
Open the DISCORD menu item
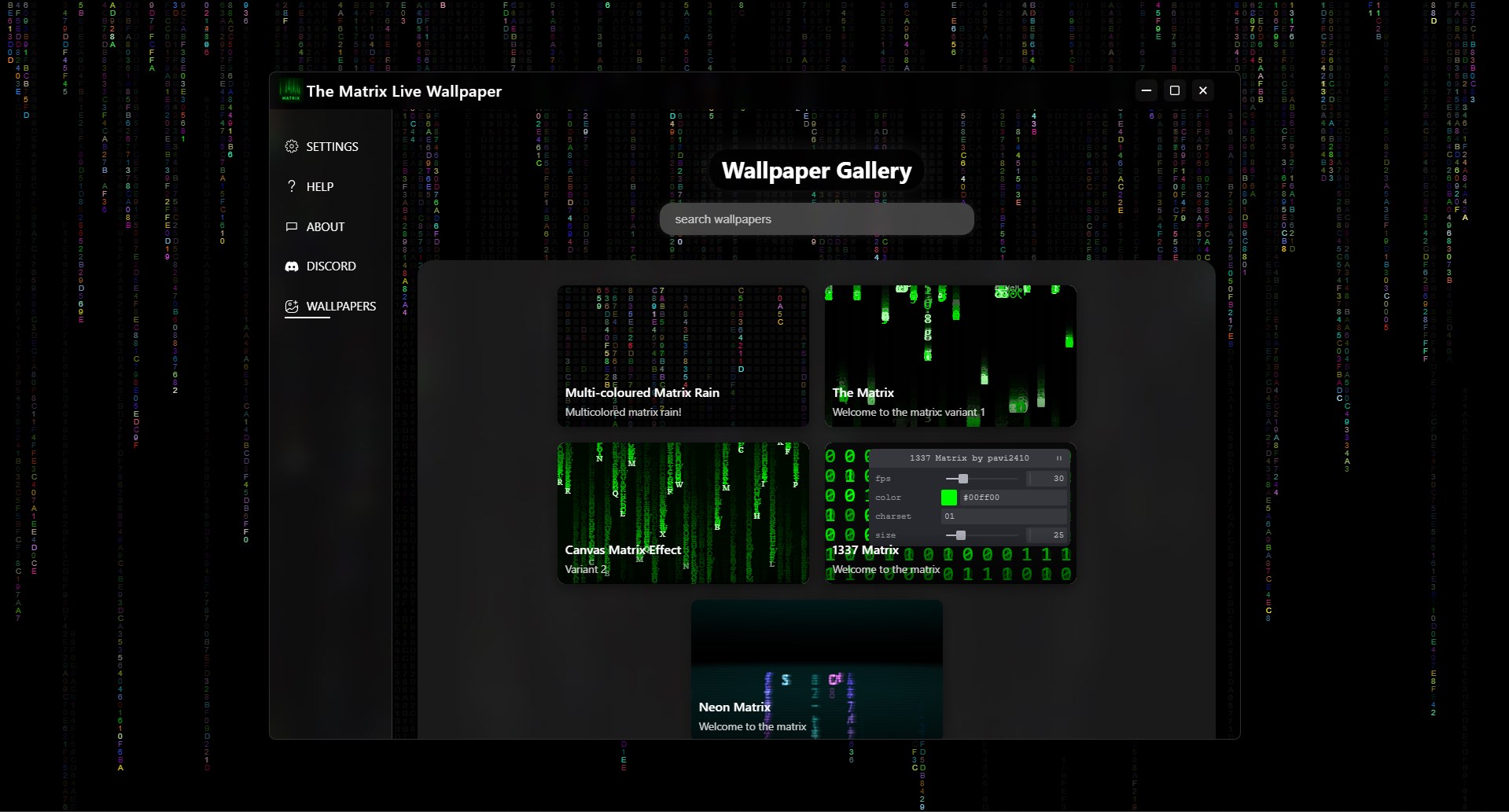pos(321,266)
